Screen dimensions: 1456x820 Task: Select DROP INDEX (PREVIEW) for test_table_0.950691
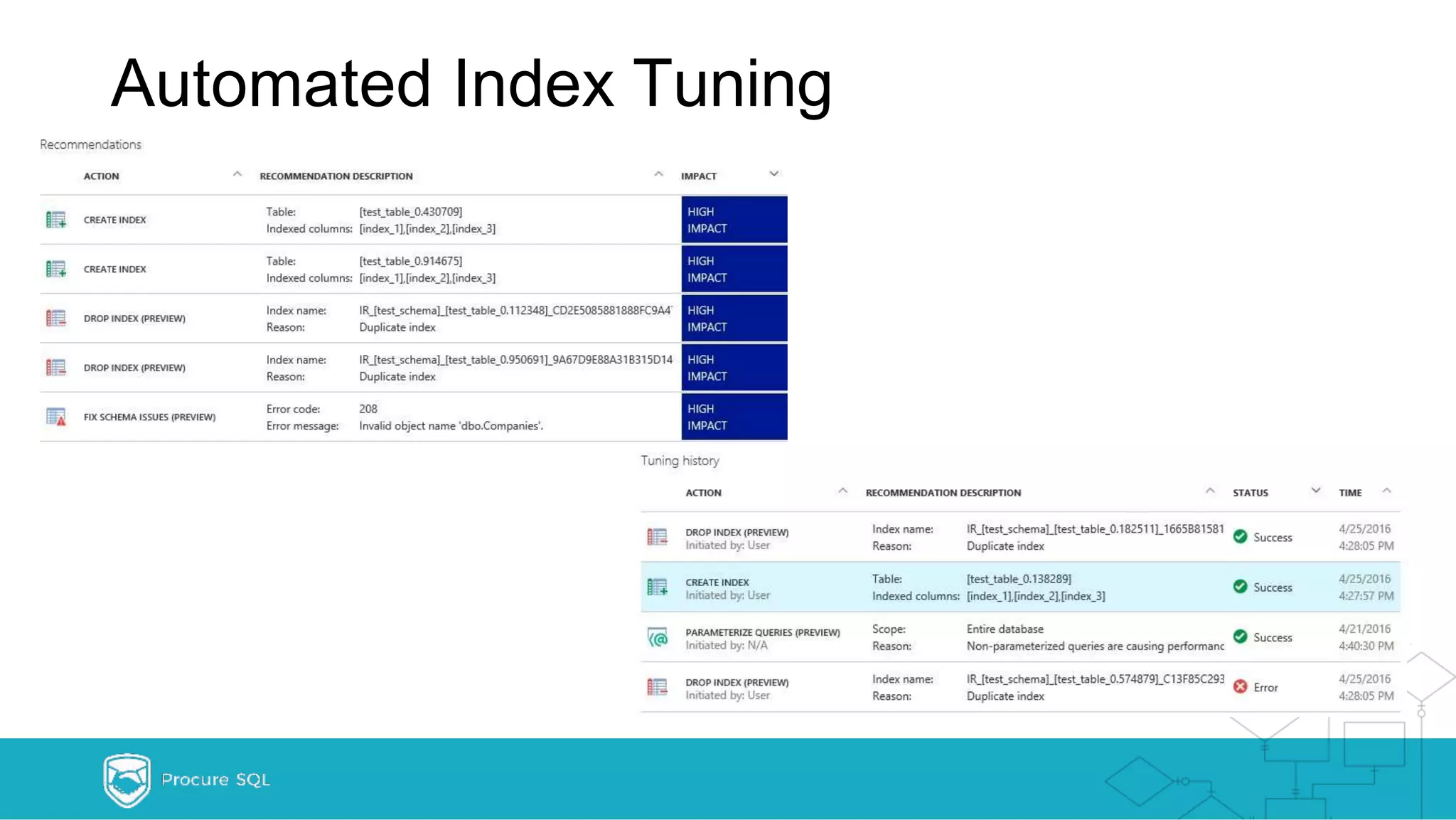point(134,368)
